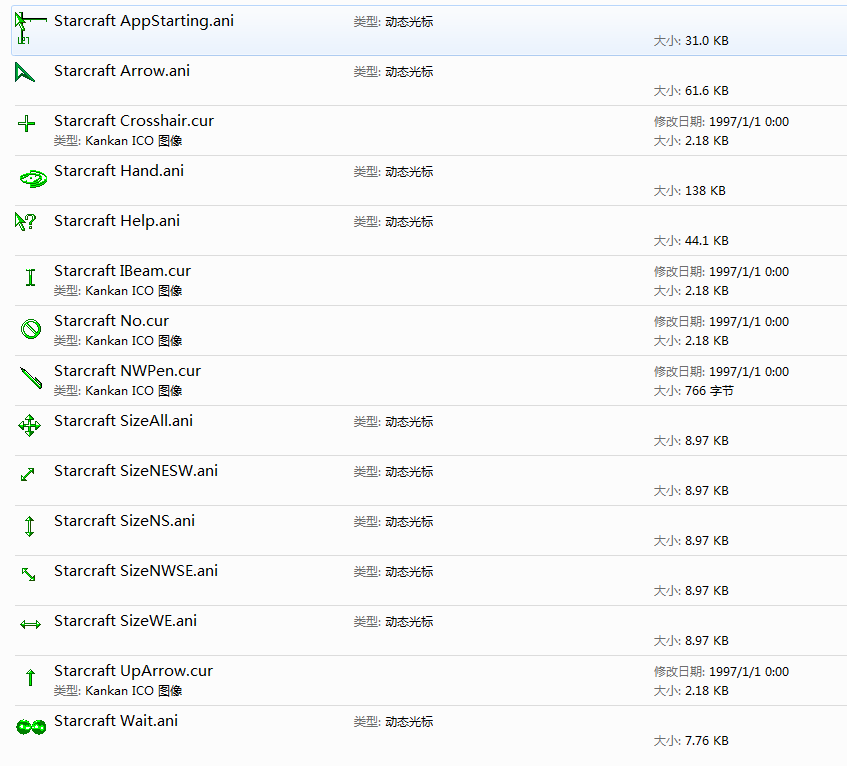Select the Starcraft Wait cursor icon
Viewport: 847px width, 766px height.
(x=31, y=727)
